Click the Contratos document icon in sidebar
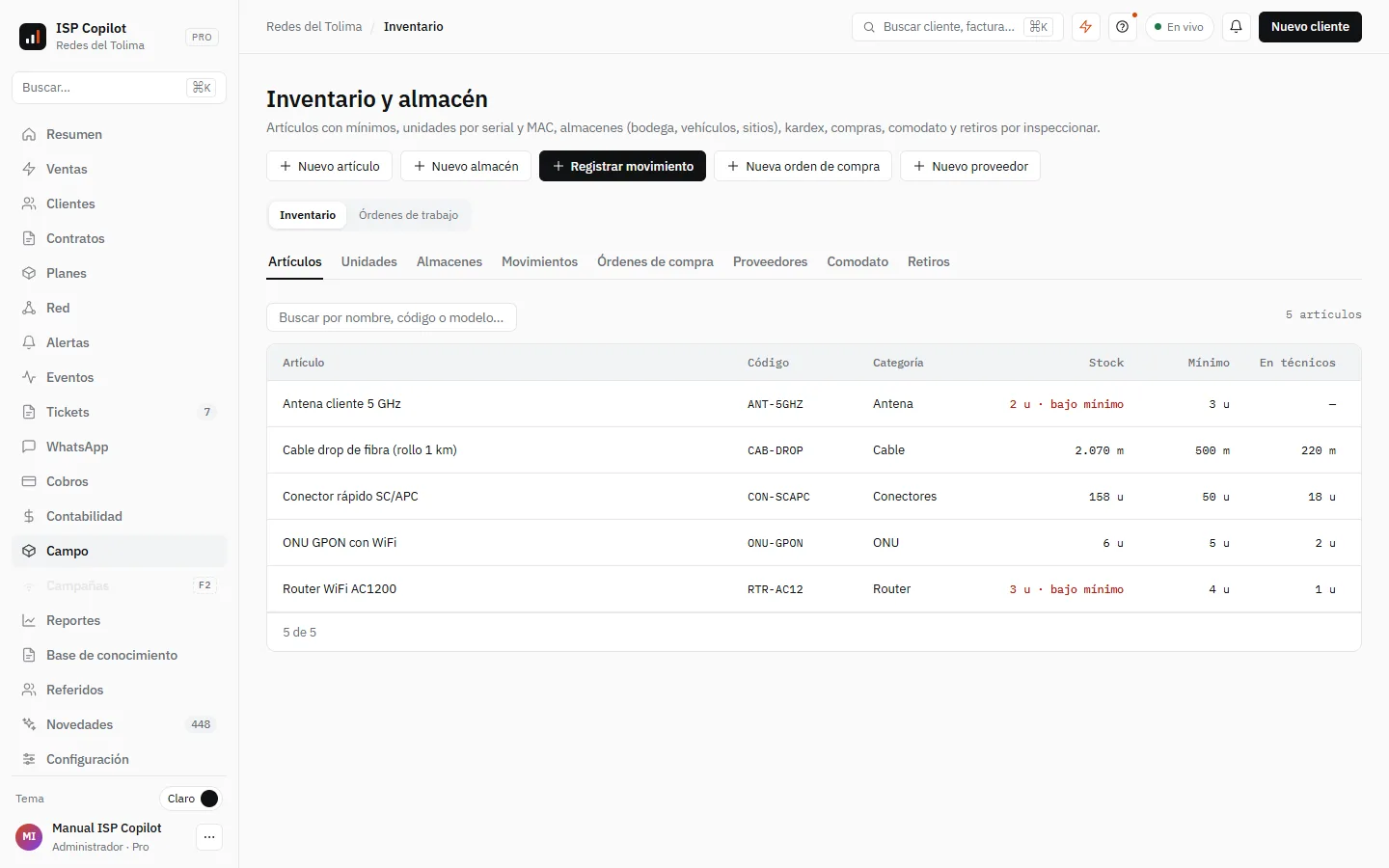Viewport: 1389px width, 868px height. point(29,238)
